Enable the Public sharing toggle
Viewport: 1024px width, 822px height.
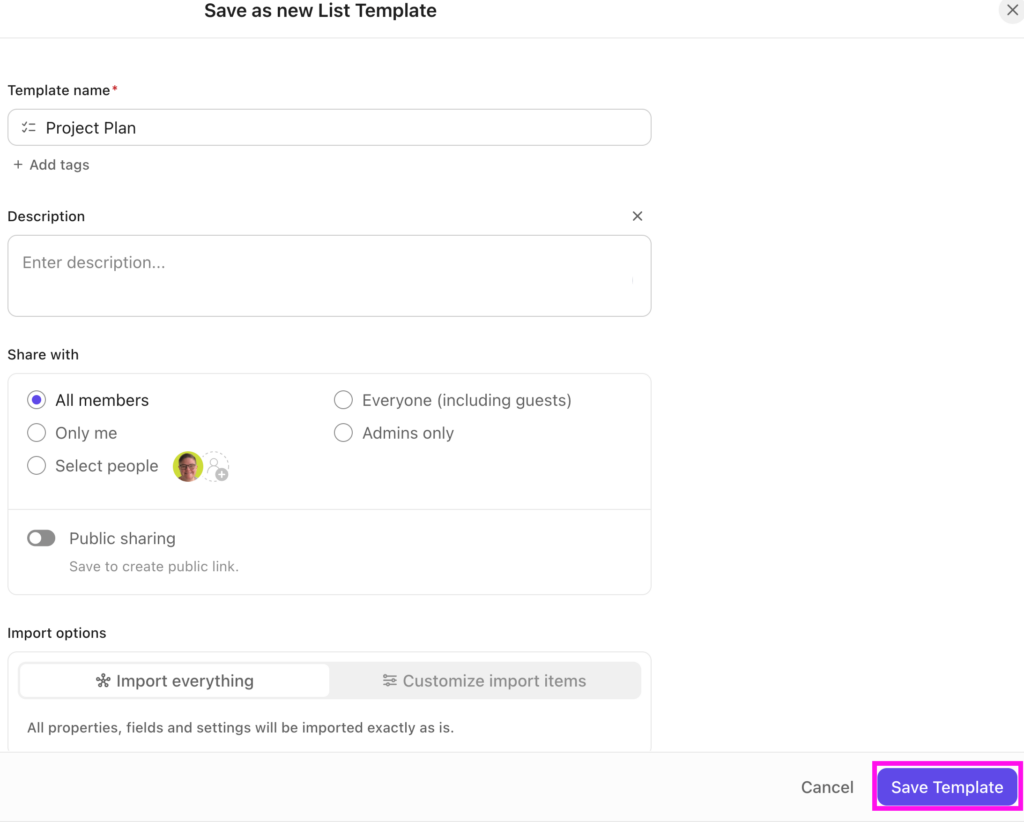click(x=41, y=538)
